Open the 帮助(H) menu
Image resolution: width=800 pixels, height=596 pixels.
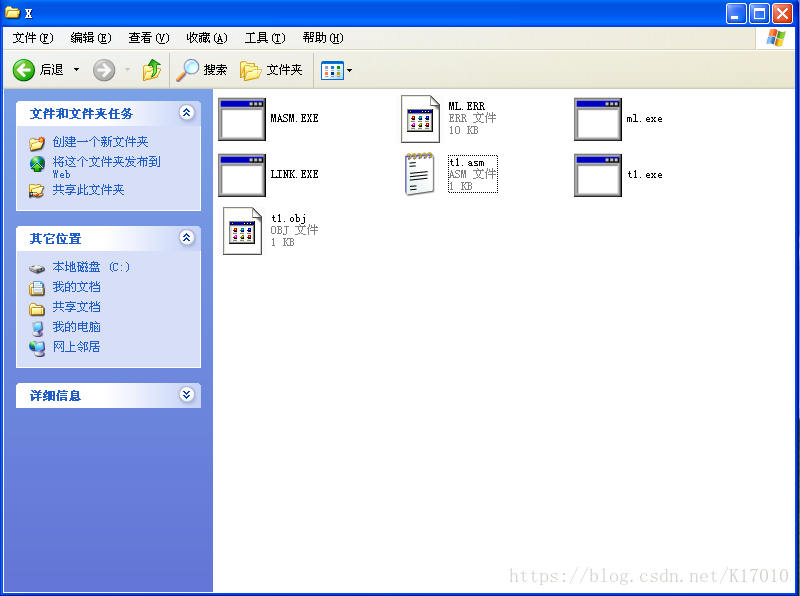pyautogui.click(x=323, y=38)
